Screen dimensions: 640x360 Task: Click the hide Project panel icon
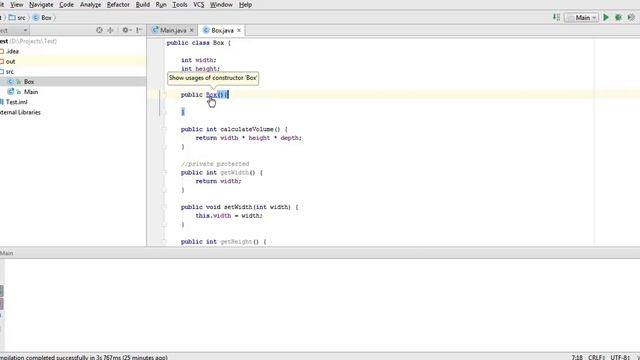tap(139, 30)
